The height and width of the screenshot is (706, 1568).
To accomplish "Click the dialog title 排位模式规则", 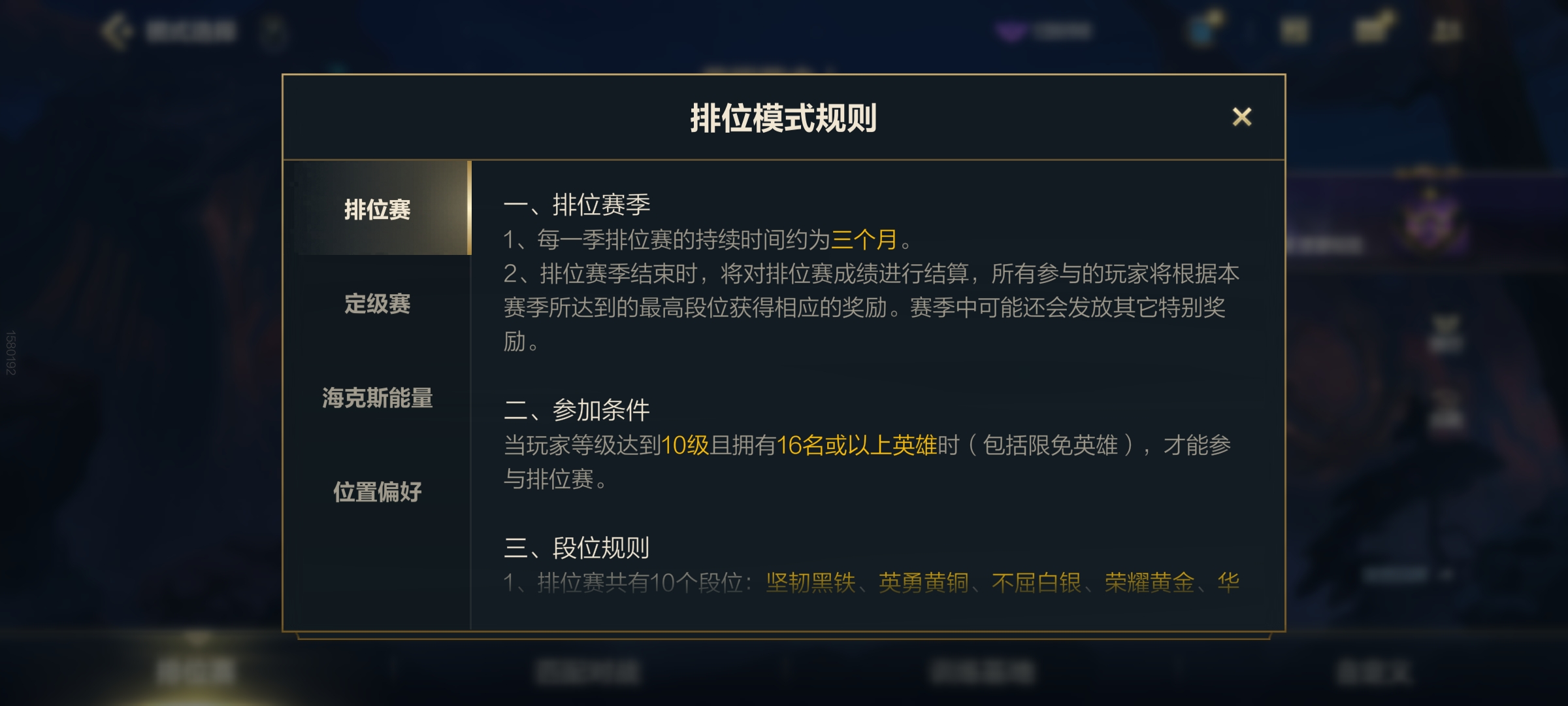I will 783,118.
